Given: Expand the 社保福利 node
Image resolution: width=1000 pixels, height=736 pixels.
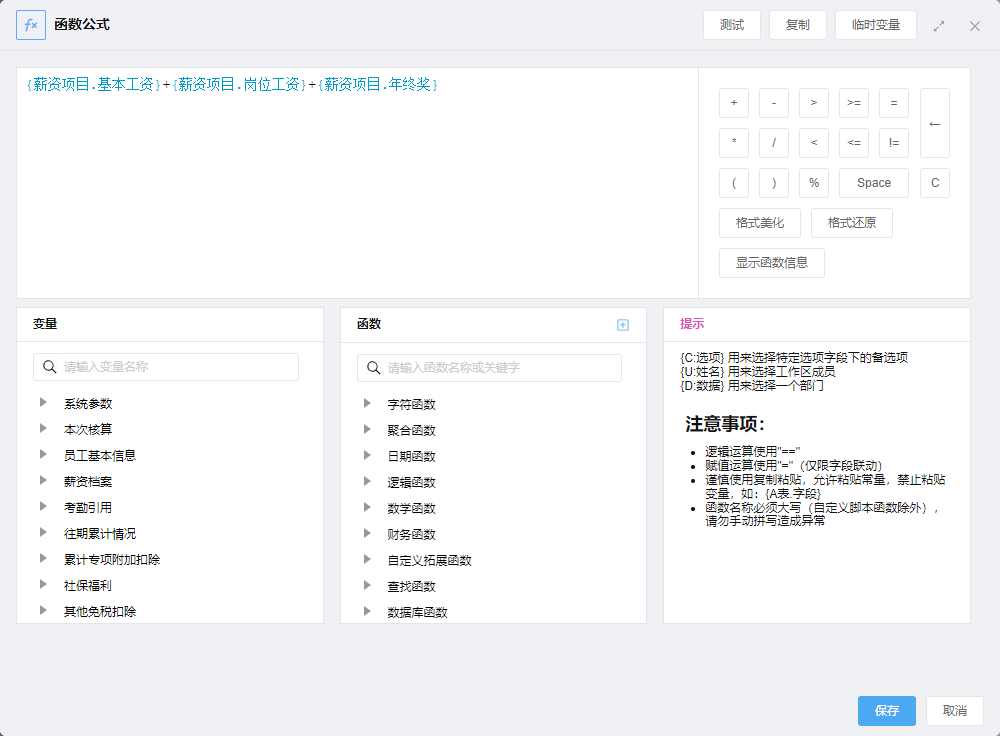Looking at the screenshot, I should [x=43, y=584].
